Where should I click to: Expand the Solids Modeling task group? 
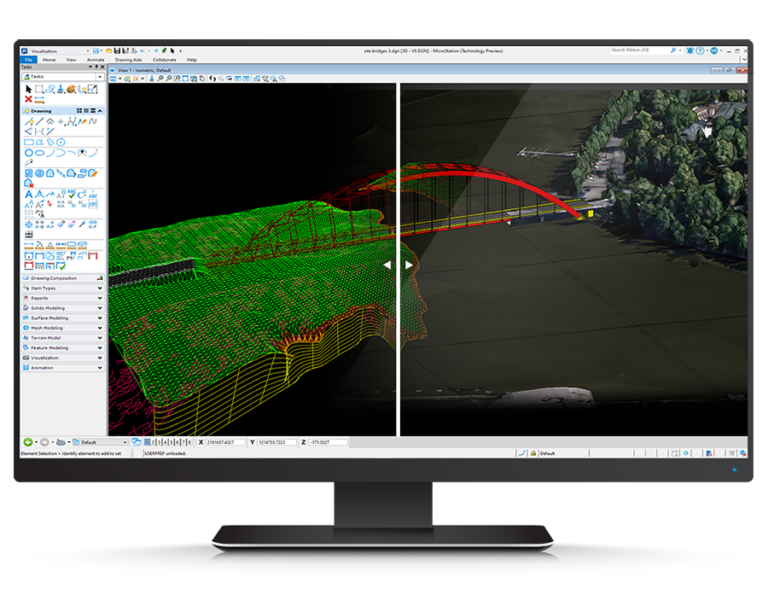tap(100, 308)
